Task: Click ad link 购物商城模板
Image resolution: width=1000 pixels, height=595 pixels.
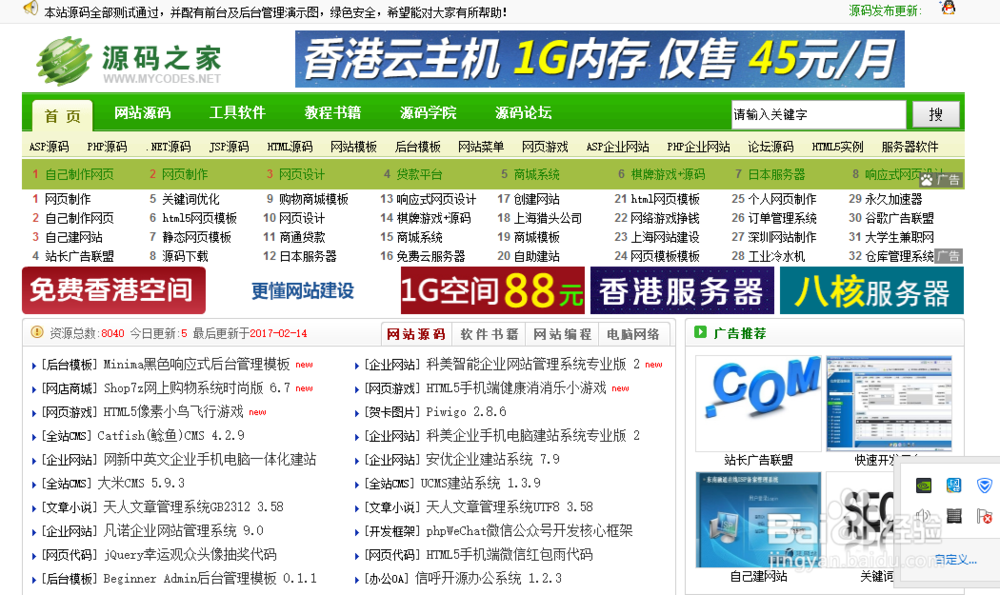Action: pos(313,199)
